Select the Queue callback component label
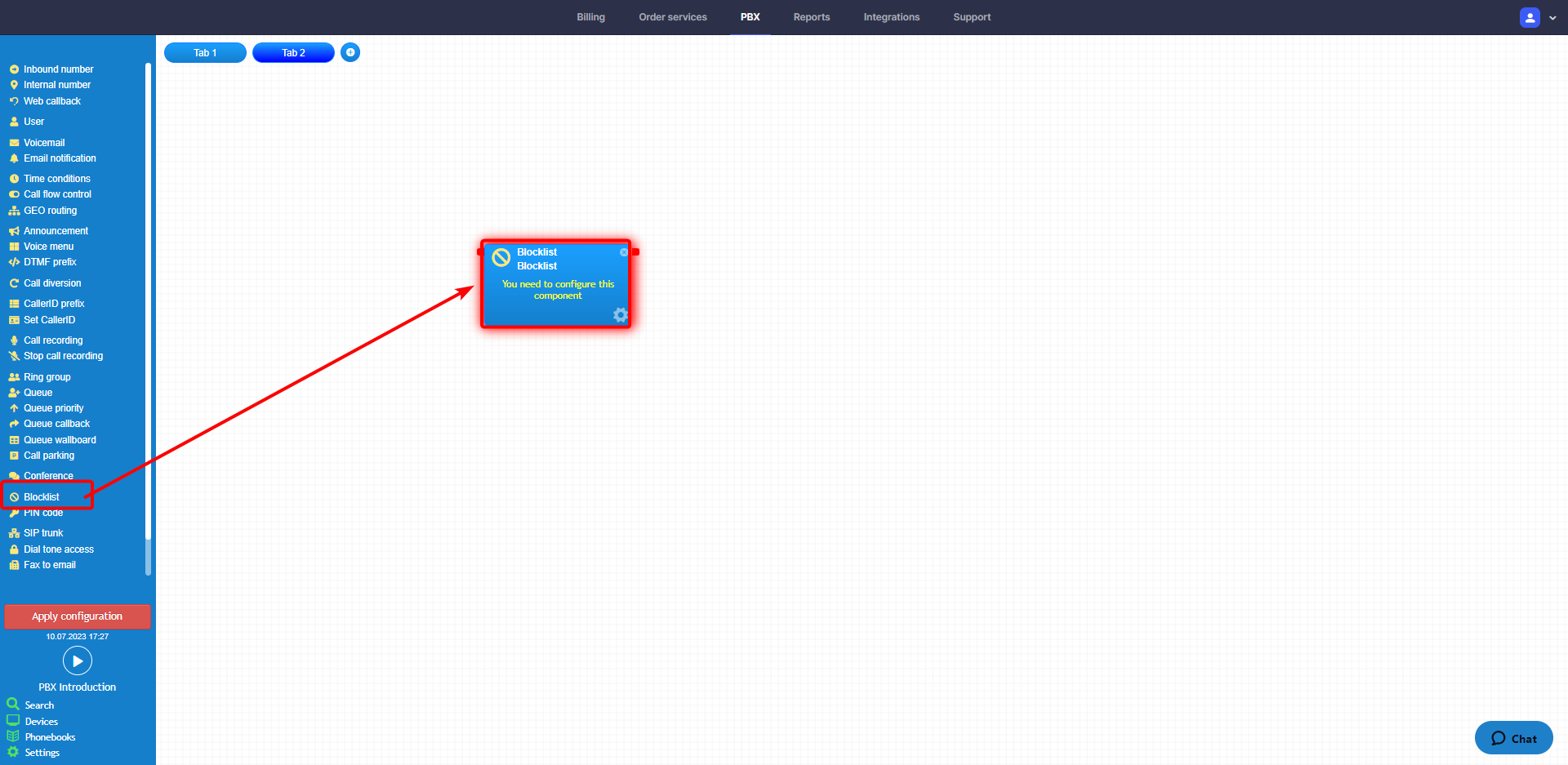 coord(56,424)
